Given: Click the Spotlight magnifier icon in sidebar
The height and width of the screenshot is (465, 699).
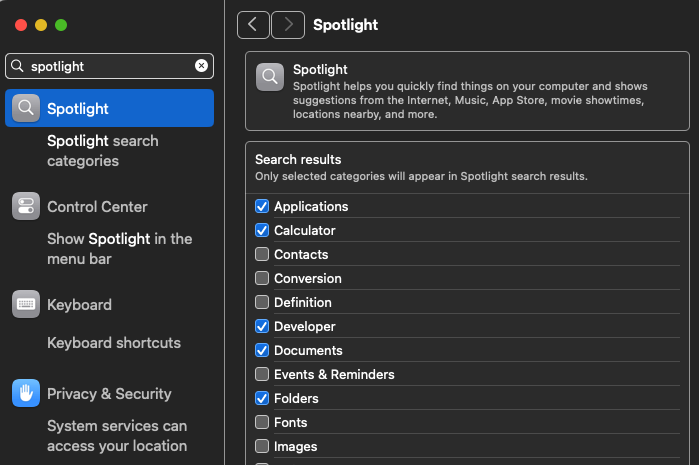Looking at the screenshot, I should pos(26,108).
